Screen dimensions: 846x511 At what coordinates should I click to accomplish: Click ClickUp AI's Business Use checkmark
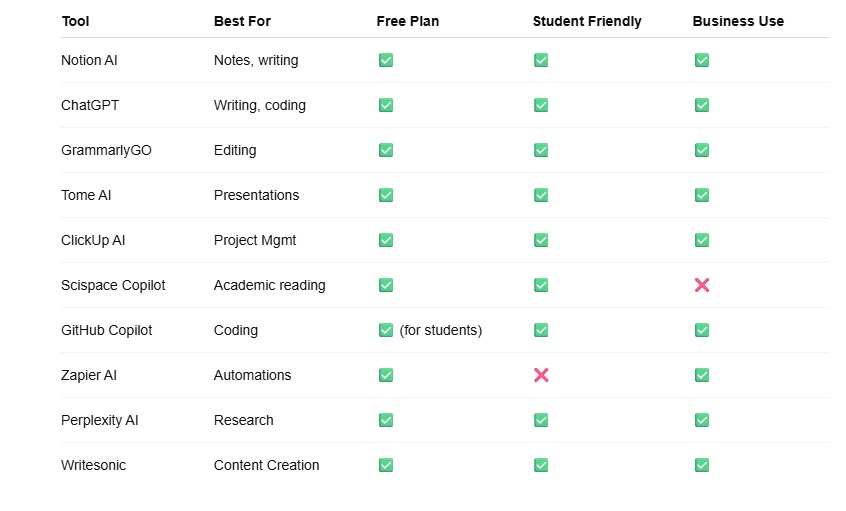click(x=702, y=240)
